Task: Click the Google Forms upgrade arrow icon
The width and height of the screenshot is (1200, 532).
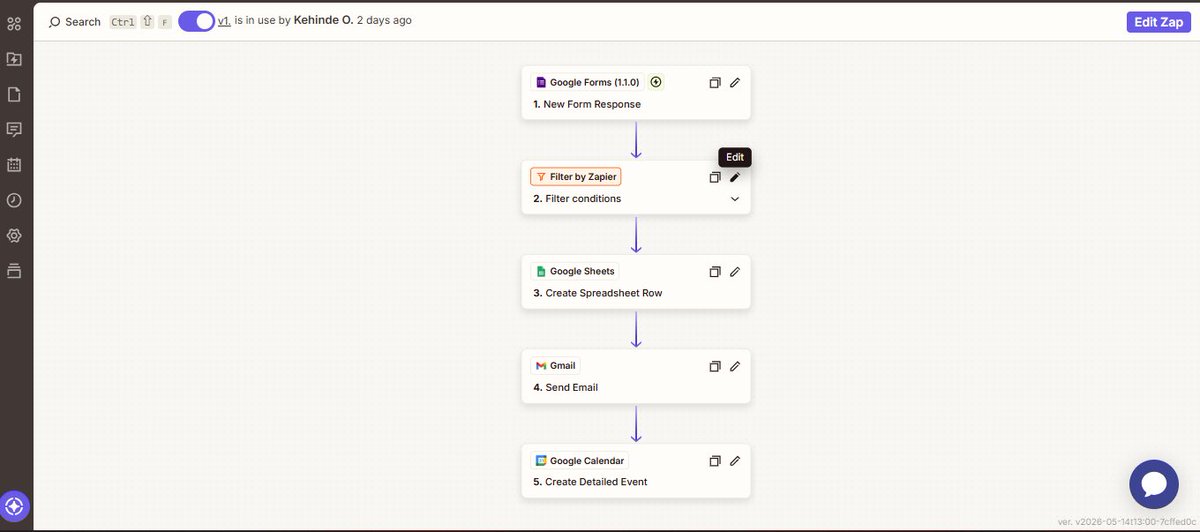Action: click(x=656, y=82)
